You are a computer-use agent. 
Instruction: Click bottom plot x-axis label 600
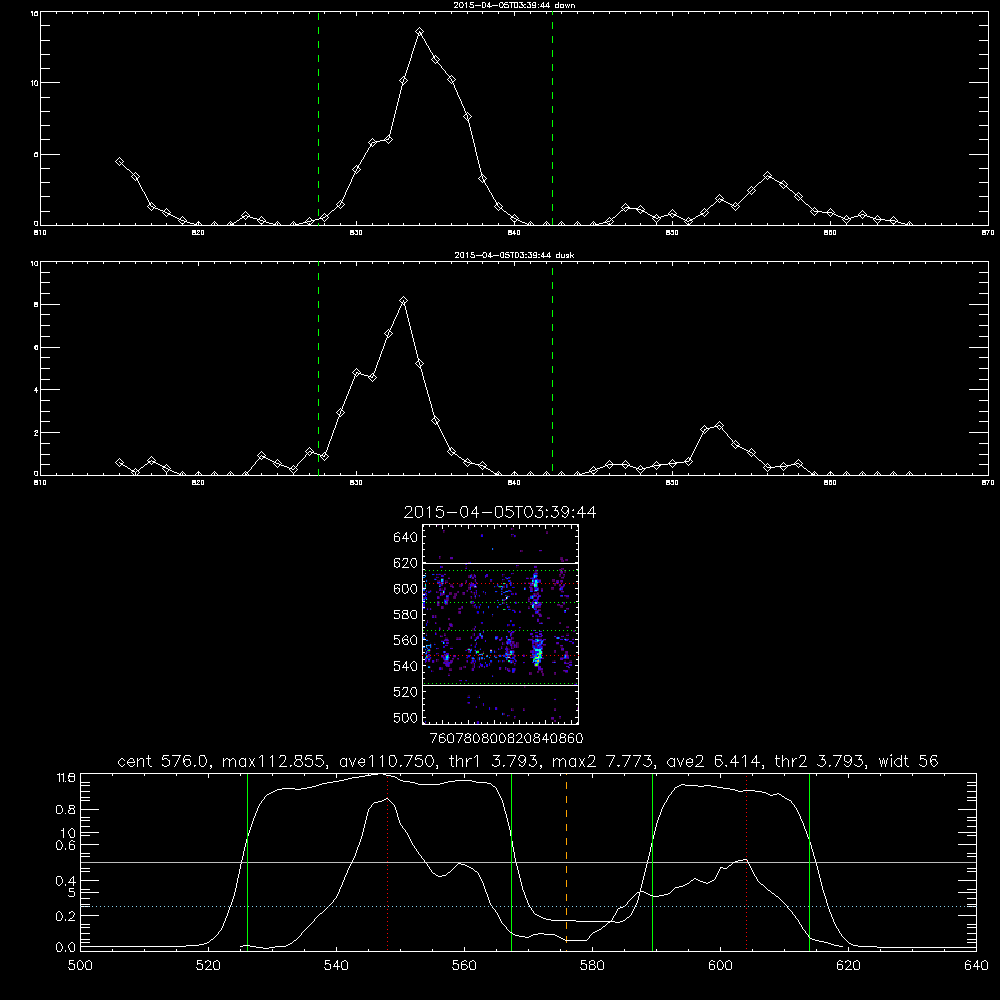720,966
